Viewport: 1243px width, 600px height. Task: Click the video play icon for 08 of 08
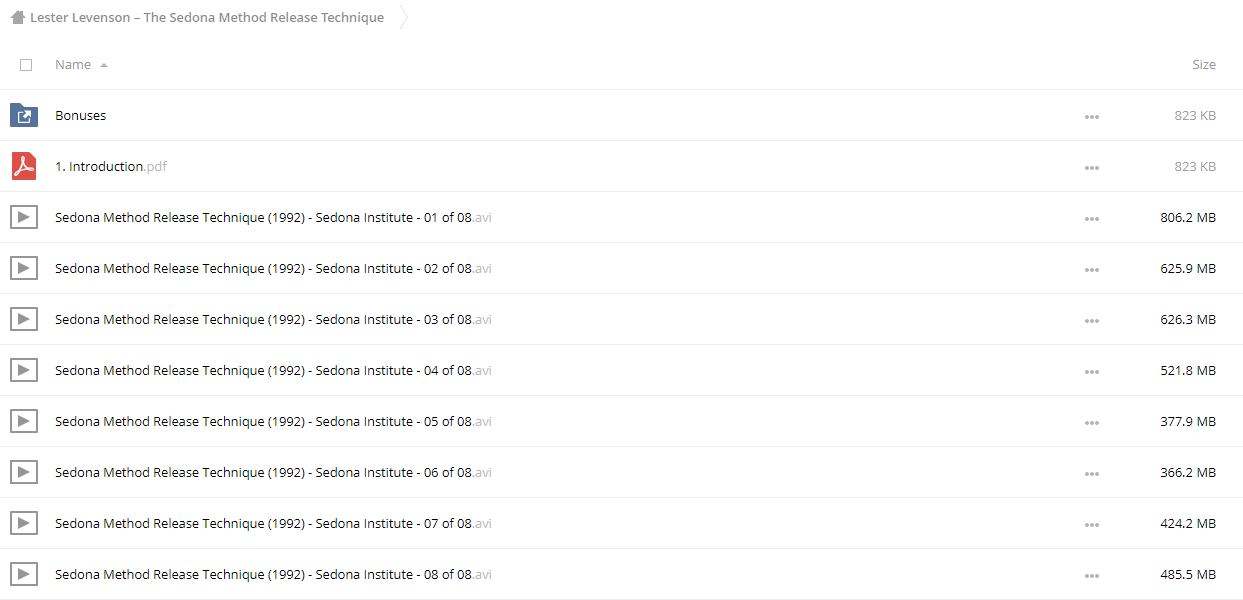pyautogui.click(x=24, y=574)
